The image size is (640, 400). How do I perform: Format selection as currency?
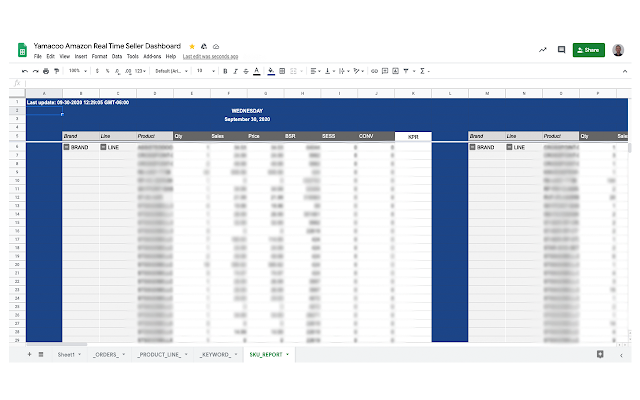click(97, 71)
